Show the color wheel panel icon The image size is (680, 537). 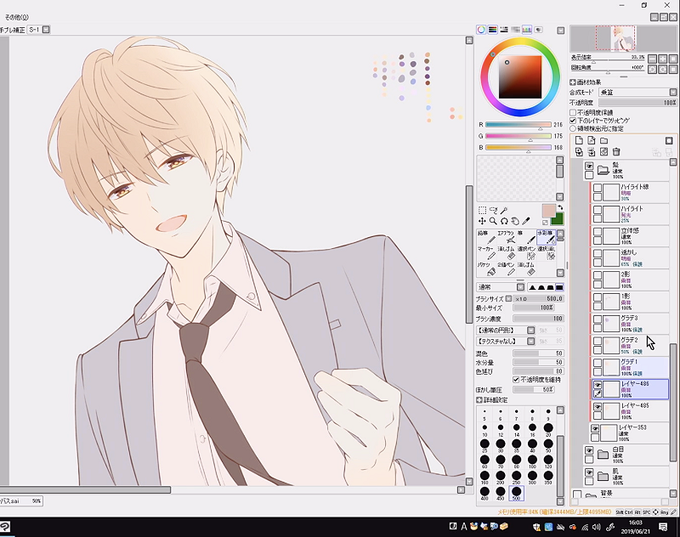pyautogui.click(x=481, y=29)
